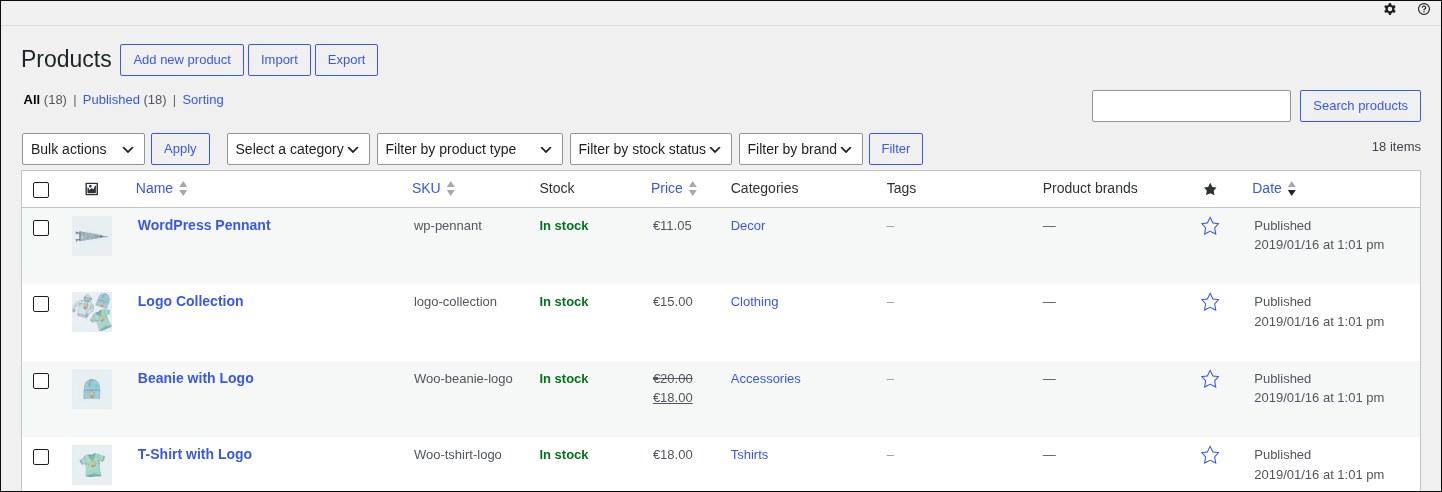Click In stock status for Logo Collection
The width and height of the screenshot is (1442, 492).
564,302
